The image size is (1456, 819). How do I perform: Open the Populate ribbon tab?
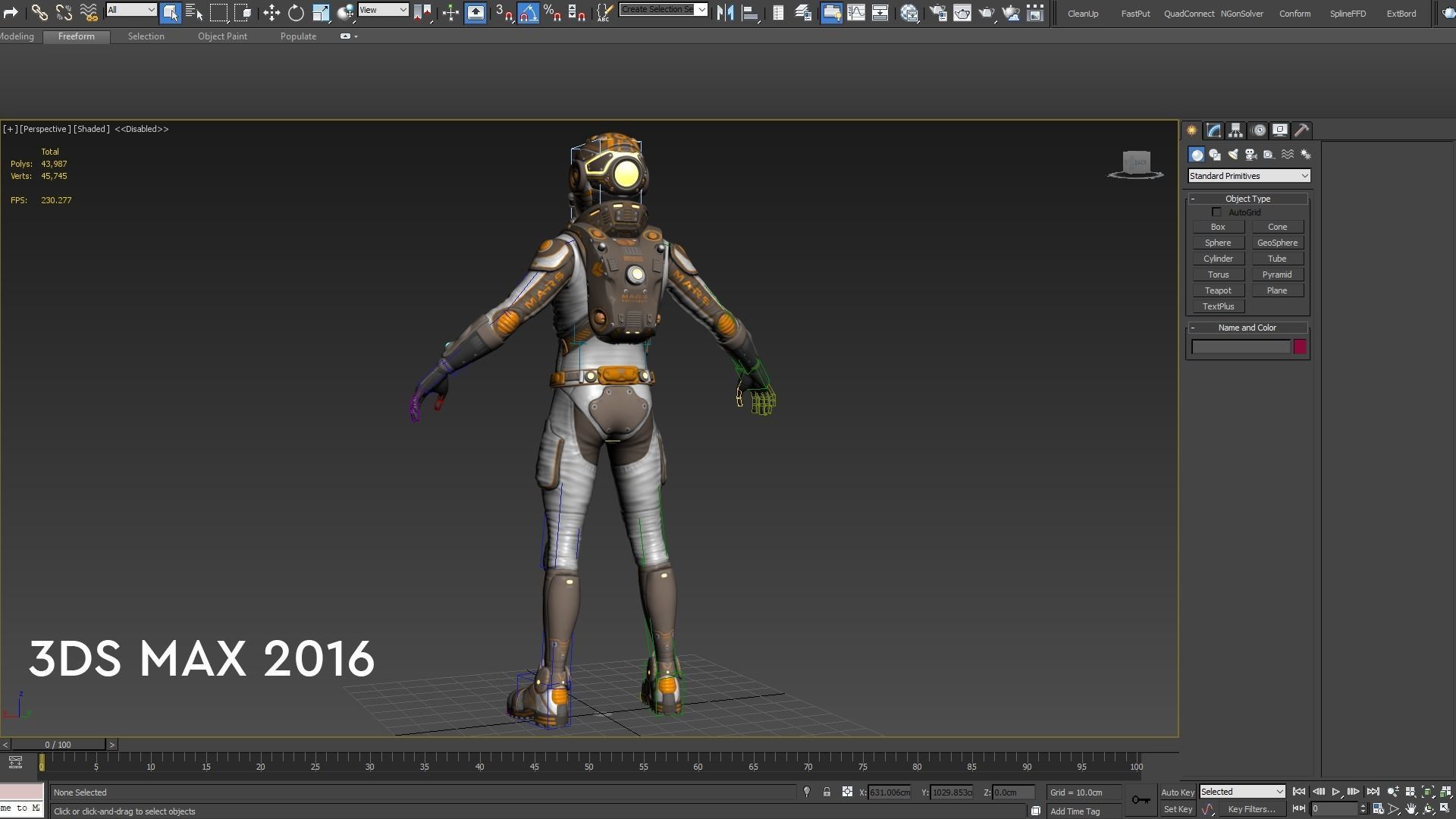(x=298, y=36)
